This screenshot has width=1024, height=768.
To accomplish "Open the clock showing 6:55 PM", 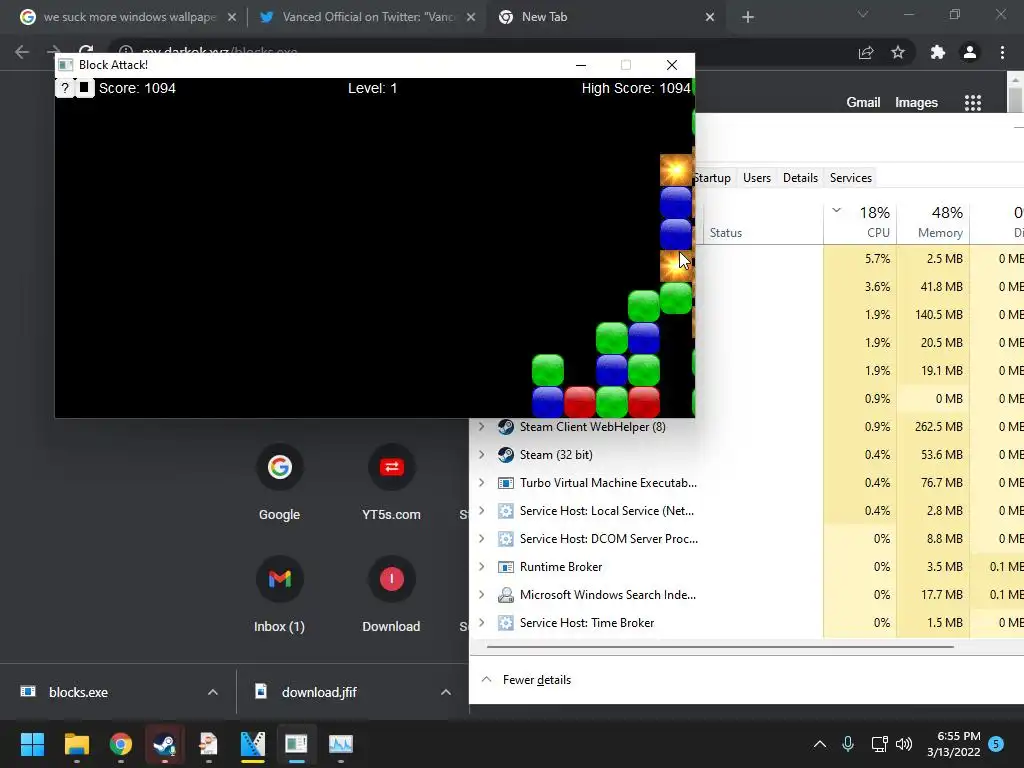I will pos(953,744).
